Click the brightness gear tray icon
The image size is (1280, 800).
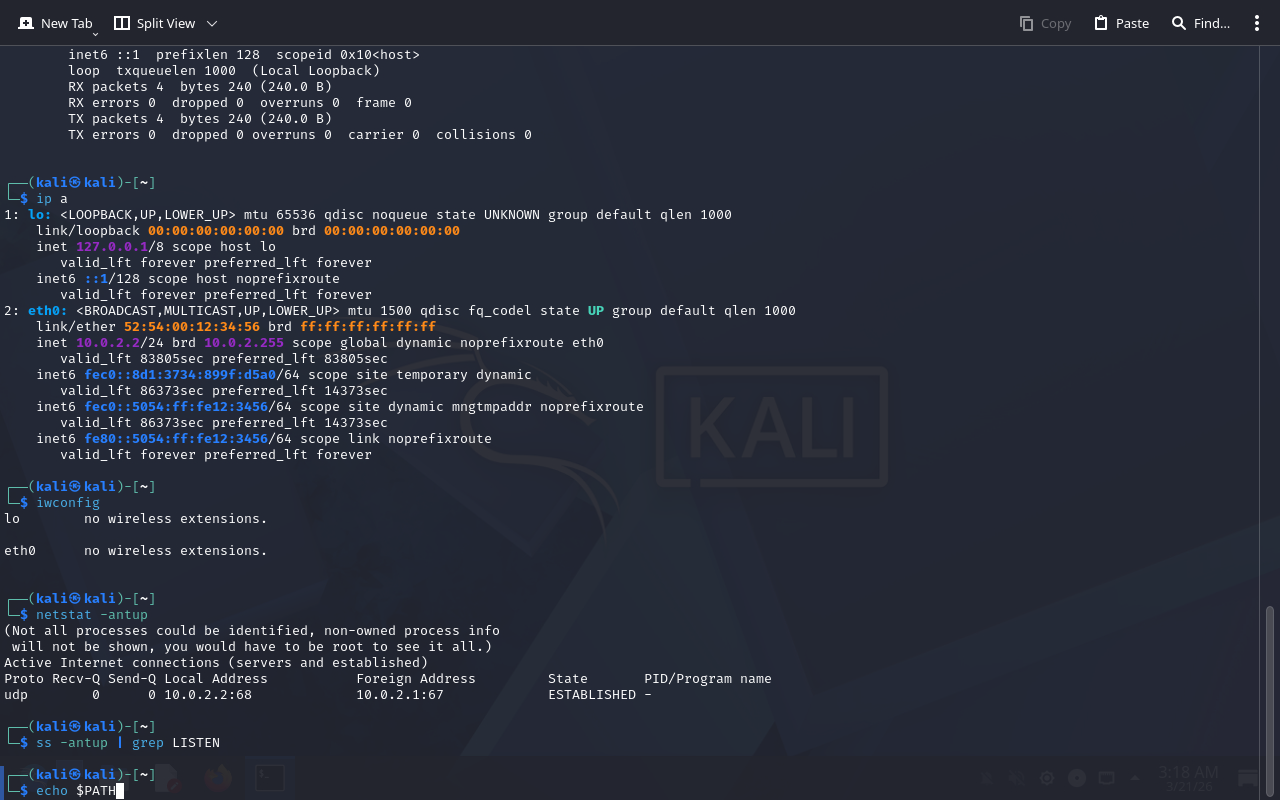coord(1047,778)
